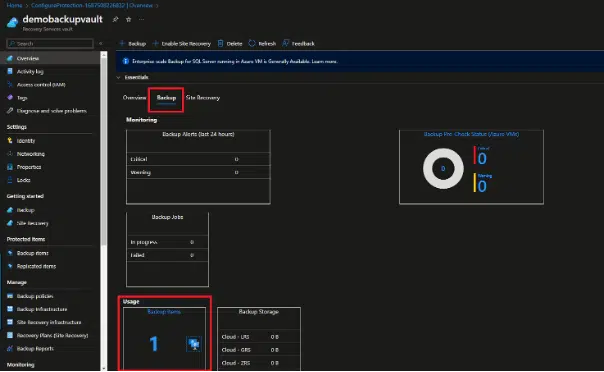Click scrollbar down arrow in sidebar
The image size is (604, 372).
pyautogui.click(x=104, y=368)
